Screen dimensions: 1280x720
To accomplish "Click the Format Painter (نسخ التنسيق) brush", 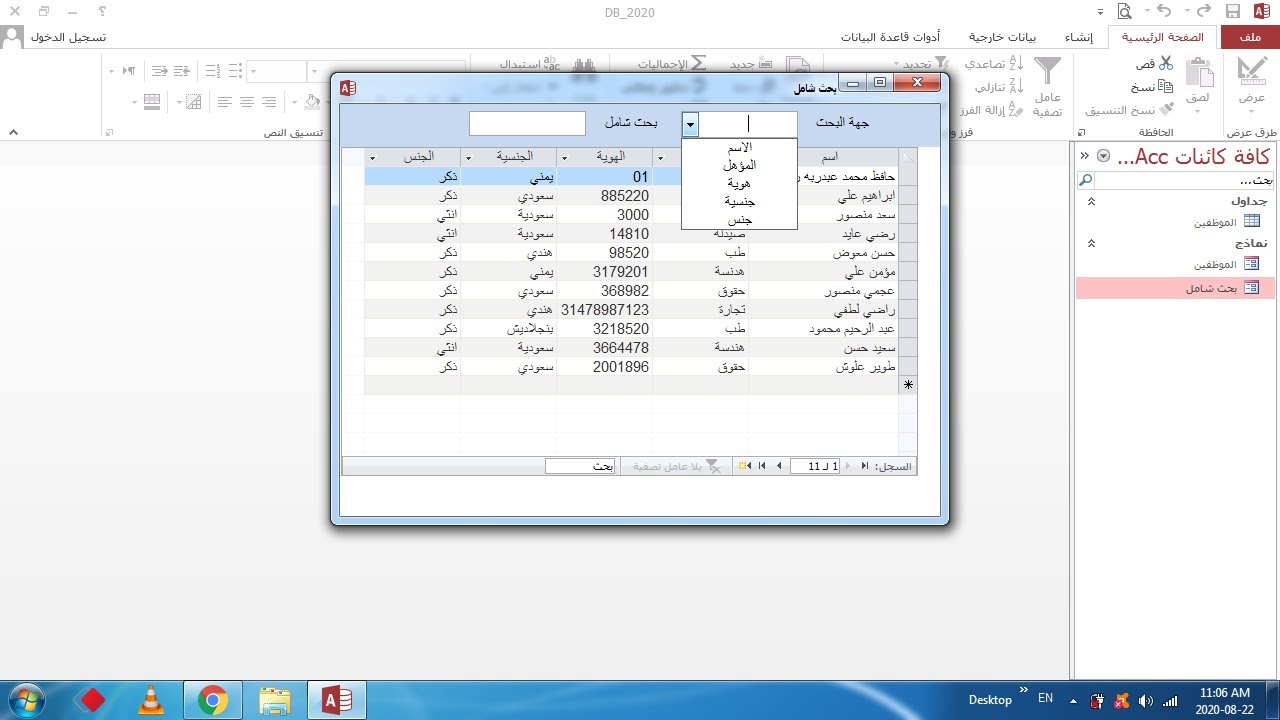I will coord(1166,110).
